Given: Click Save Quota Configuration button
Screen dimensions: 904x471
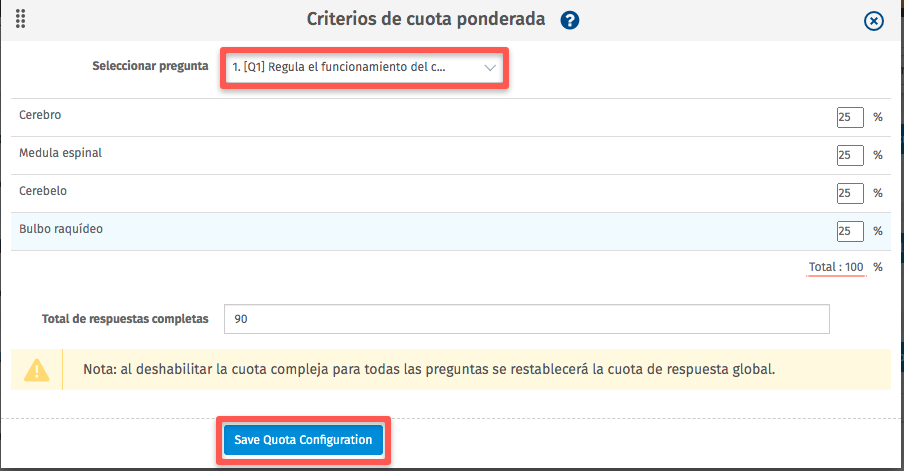Looking at the screenshot, I should pos(303,440).
